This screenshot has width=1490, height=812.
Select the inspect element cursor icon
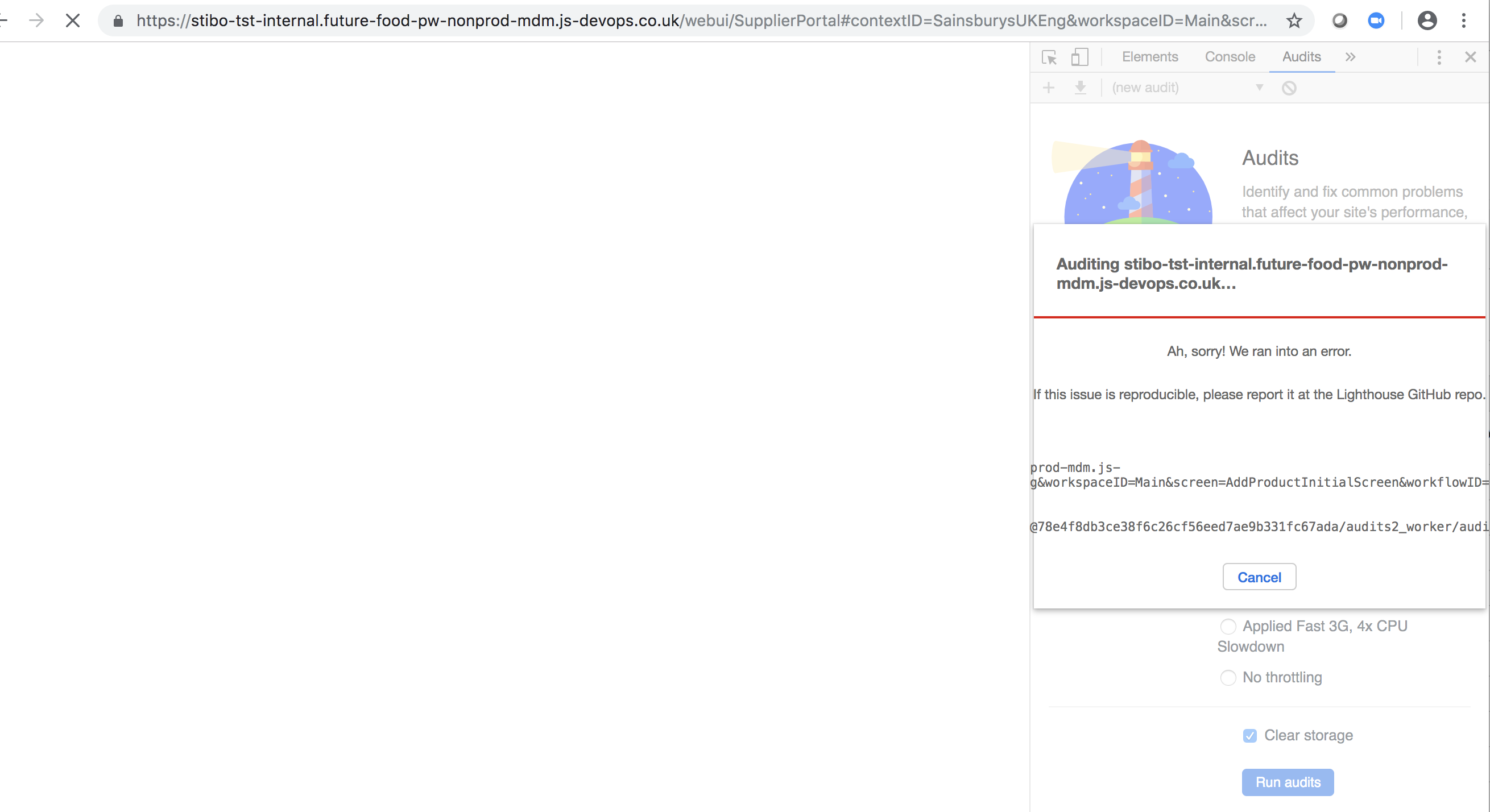(1049, 57)
